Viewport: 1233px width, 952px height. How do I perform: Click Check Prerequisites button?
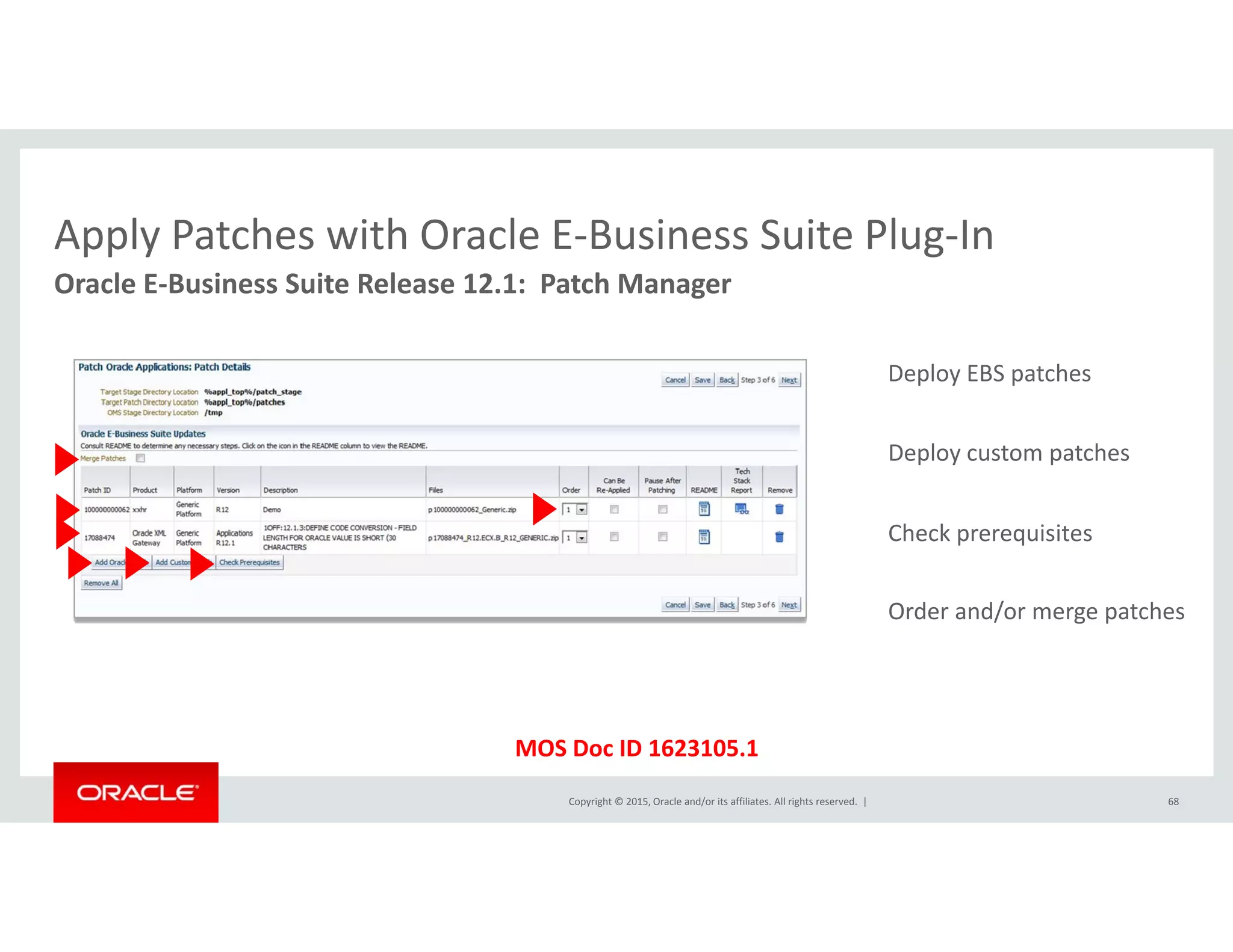click(x=249, y=562)
